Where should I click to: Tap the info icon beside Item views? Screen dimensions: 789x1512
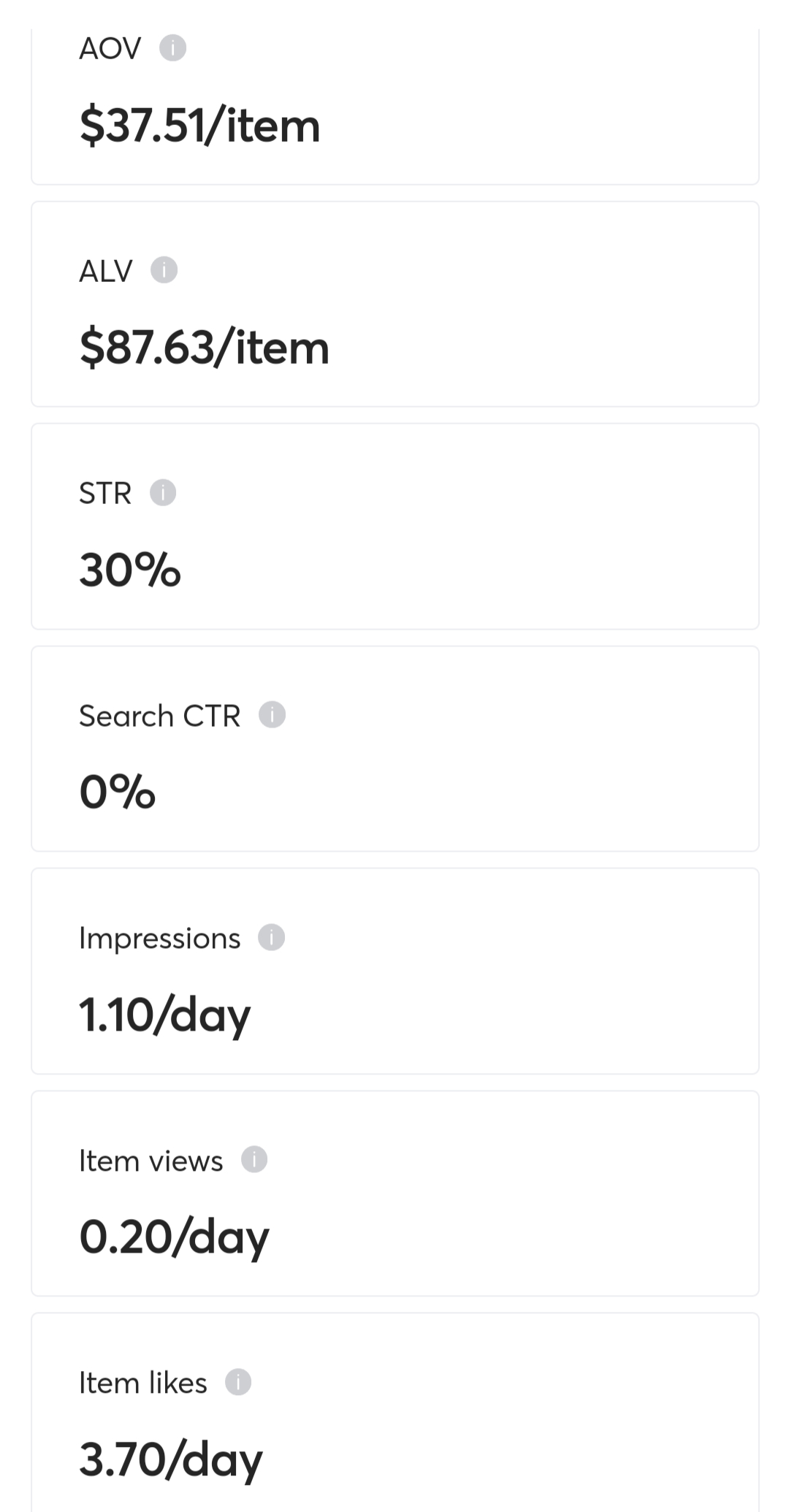tap(254, 1160)
